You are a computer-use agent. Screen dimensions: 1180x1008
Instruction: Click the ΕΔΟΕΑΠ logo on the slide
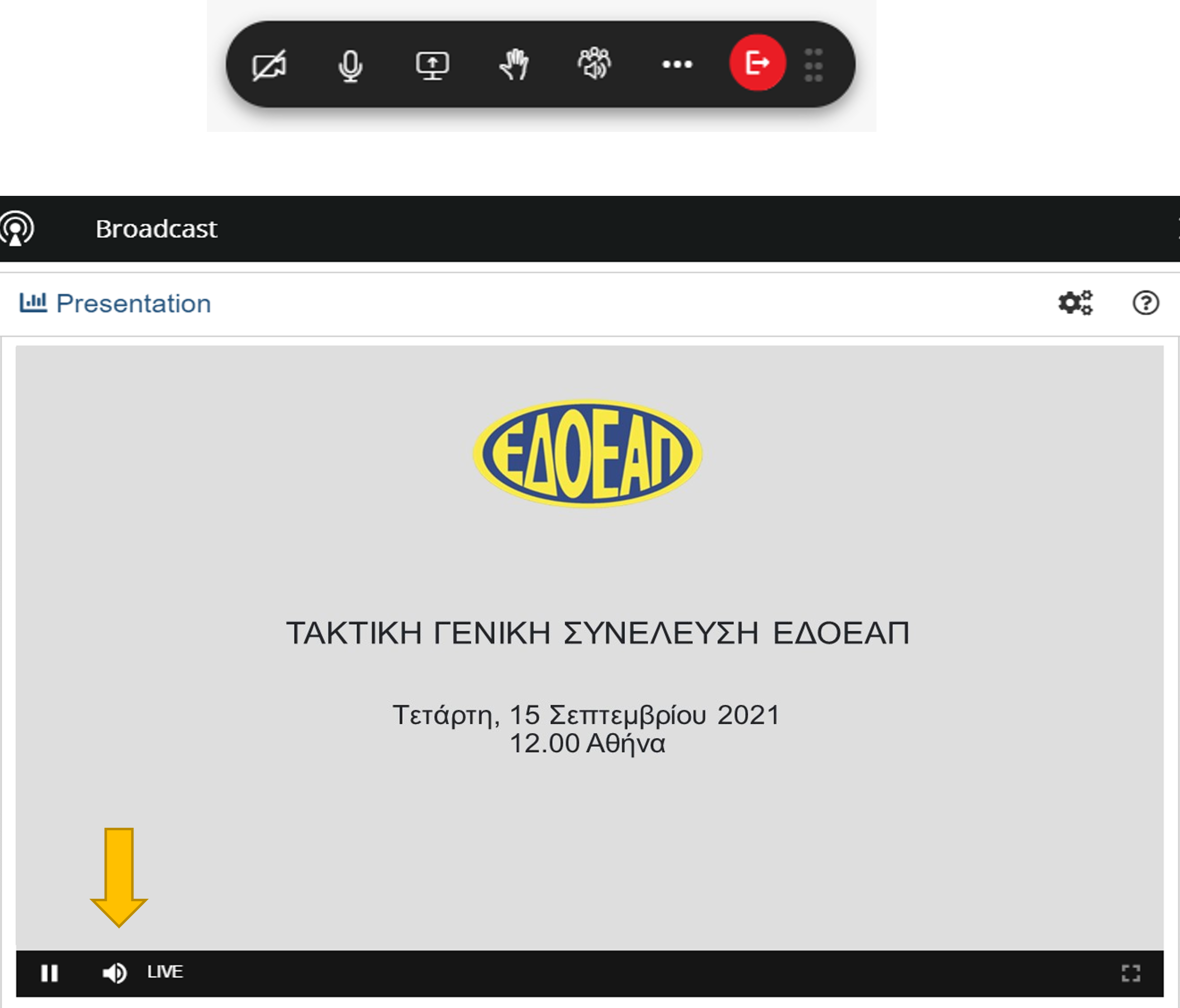pos(587,453)
